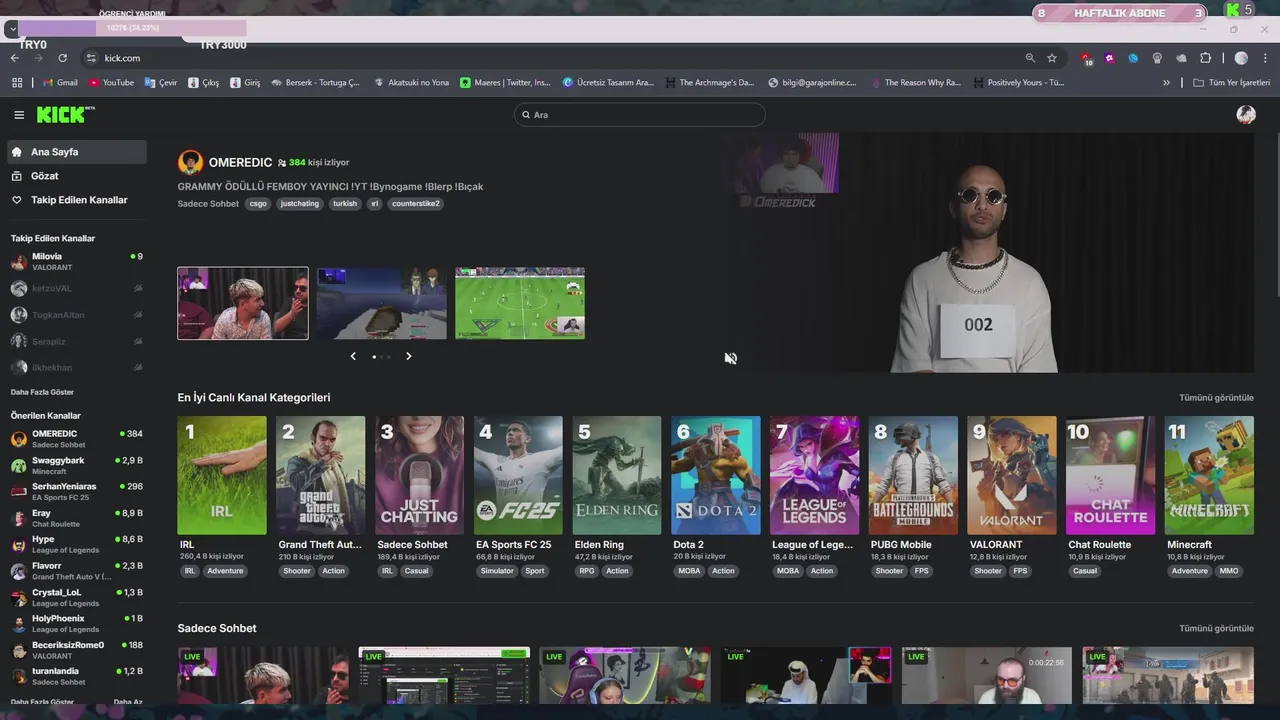Open the offline ketzuVAL channel
Image resolution: width=1280 pixels, height=720 pixels.
[77, 288]
